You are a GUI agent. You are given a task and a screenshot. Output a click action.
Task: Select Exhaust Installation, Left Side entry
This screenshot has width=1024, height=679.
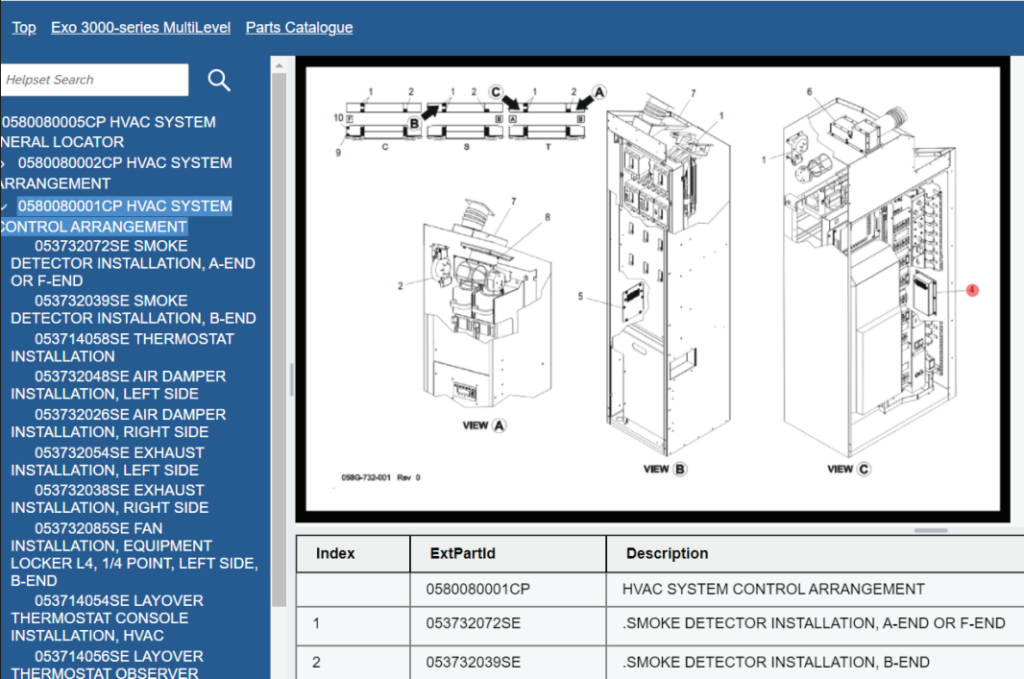(118, 461)
